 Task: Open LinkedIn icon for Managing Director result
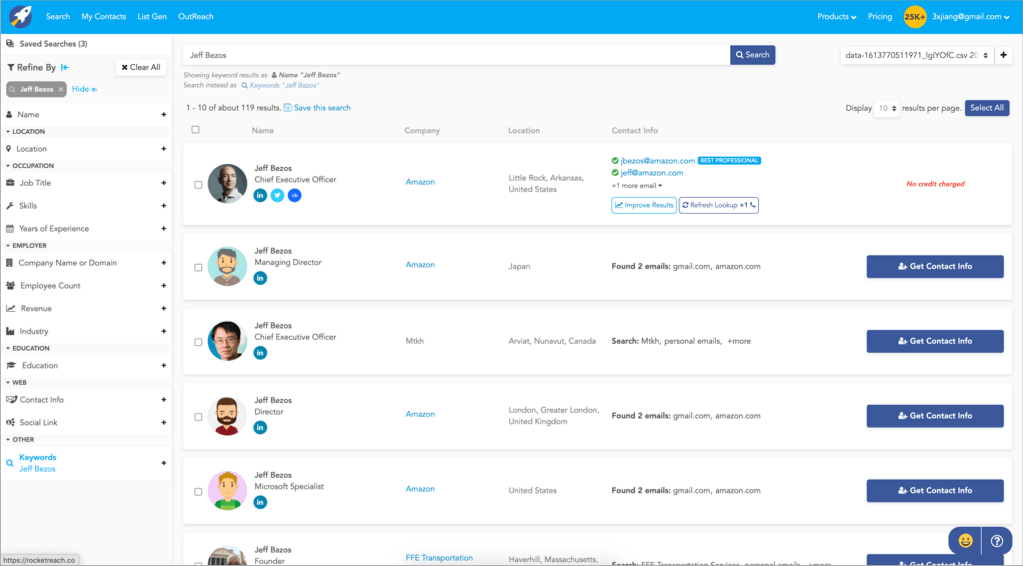pos(260,278)
